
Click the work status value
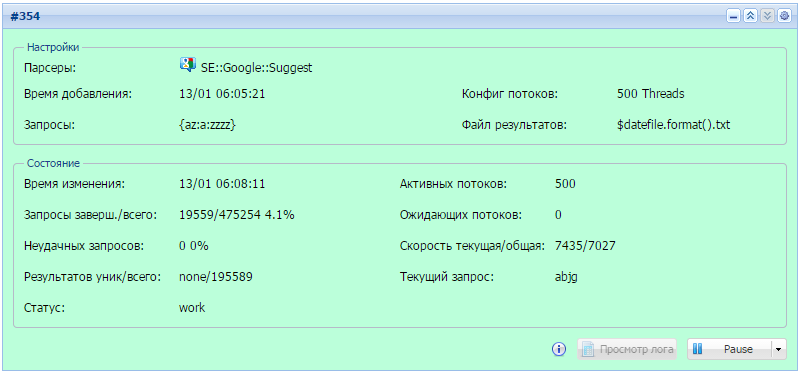tap(192, 308)
